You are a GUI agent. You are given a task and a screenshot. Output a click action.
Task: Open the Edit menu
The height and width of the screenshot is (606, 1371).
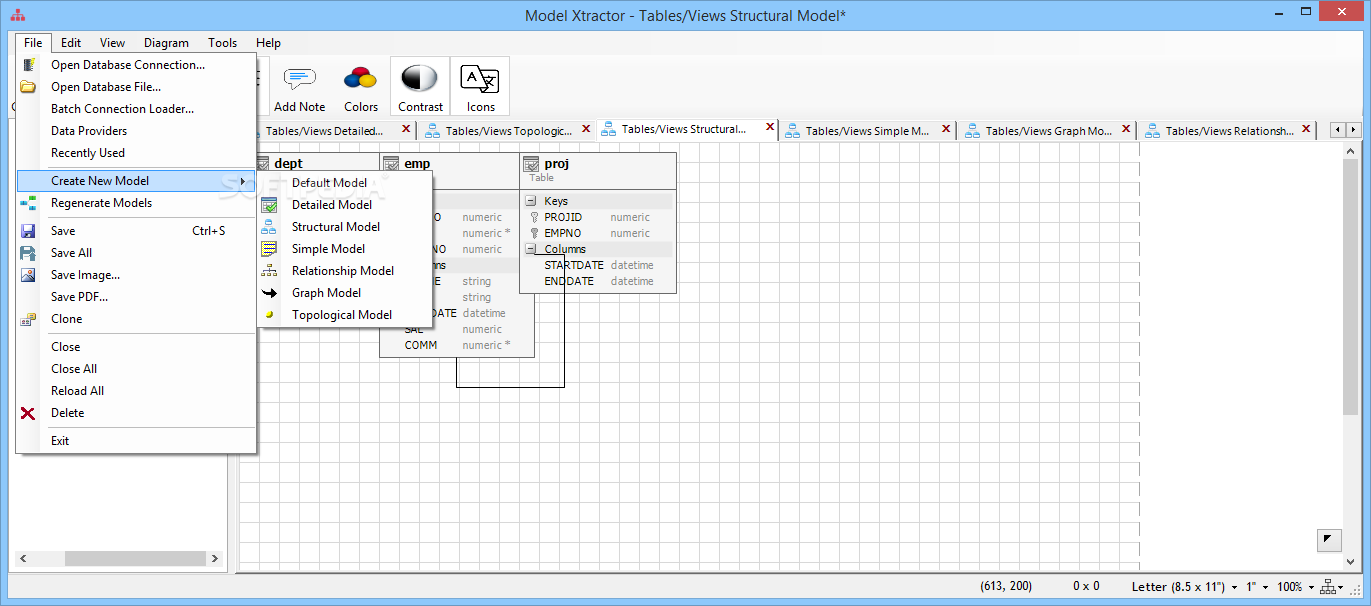[71, 43]
